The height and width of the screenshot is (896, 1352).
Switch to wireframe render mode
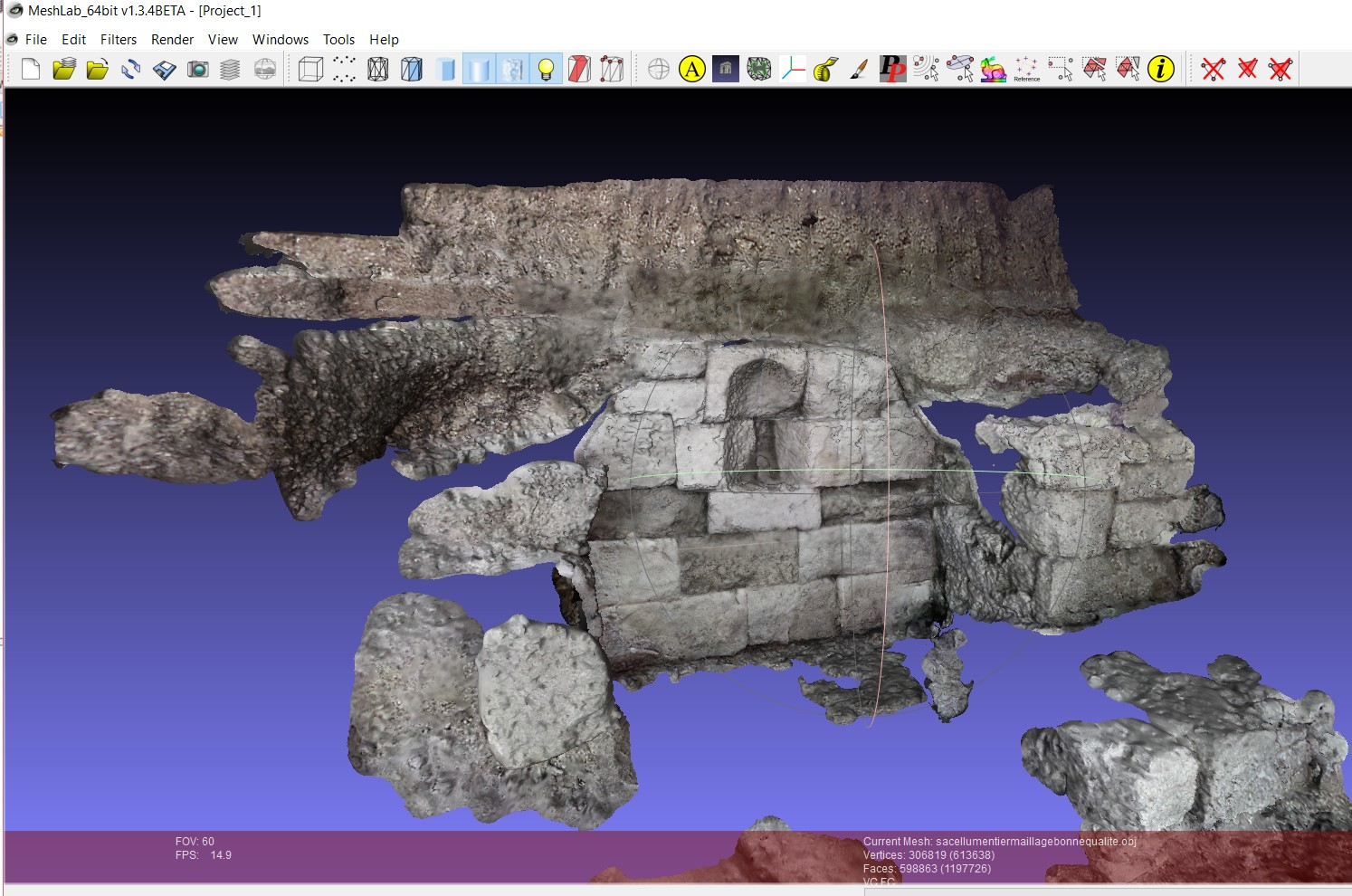(x=377, y=69)
